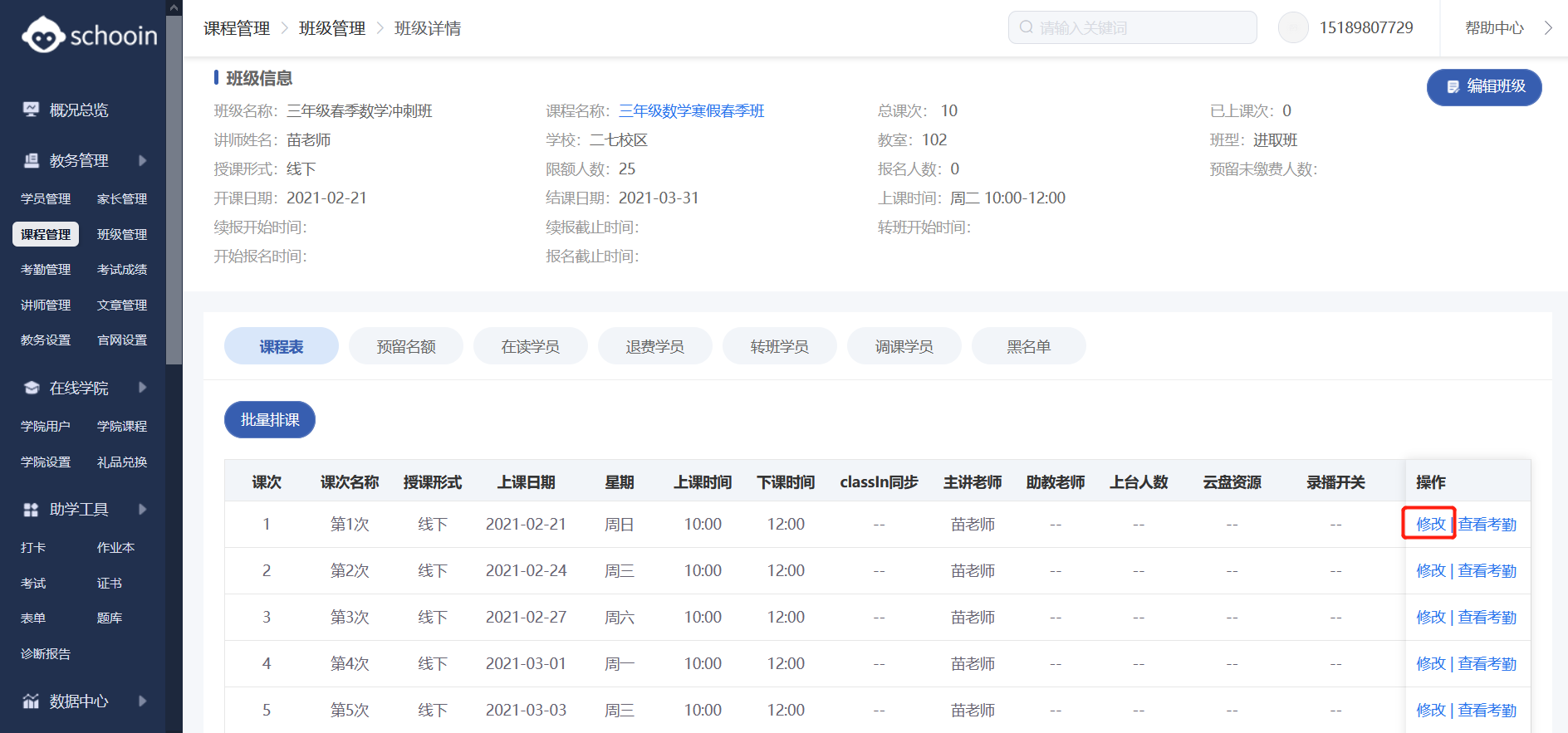Click 查看考勤 for lesson 第4次
1568x733 pixels.
click(1487, 664)
